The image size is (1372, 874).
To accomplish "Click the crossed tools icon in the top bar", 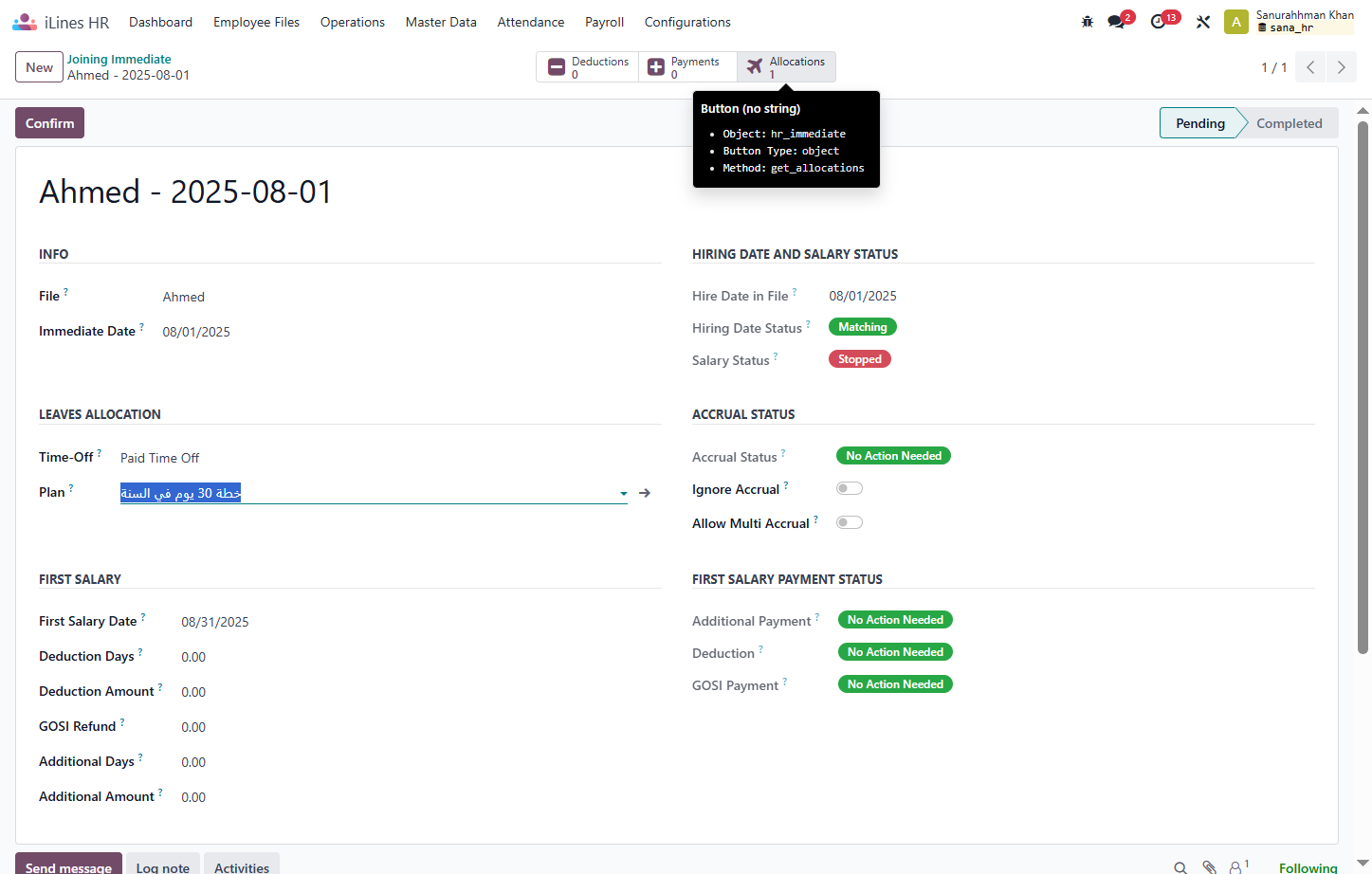I will pyautogui.click(x=1203, y=22).
